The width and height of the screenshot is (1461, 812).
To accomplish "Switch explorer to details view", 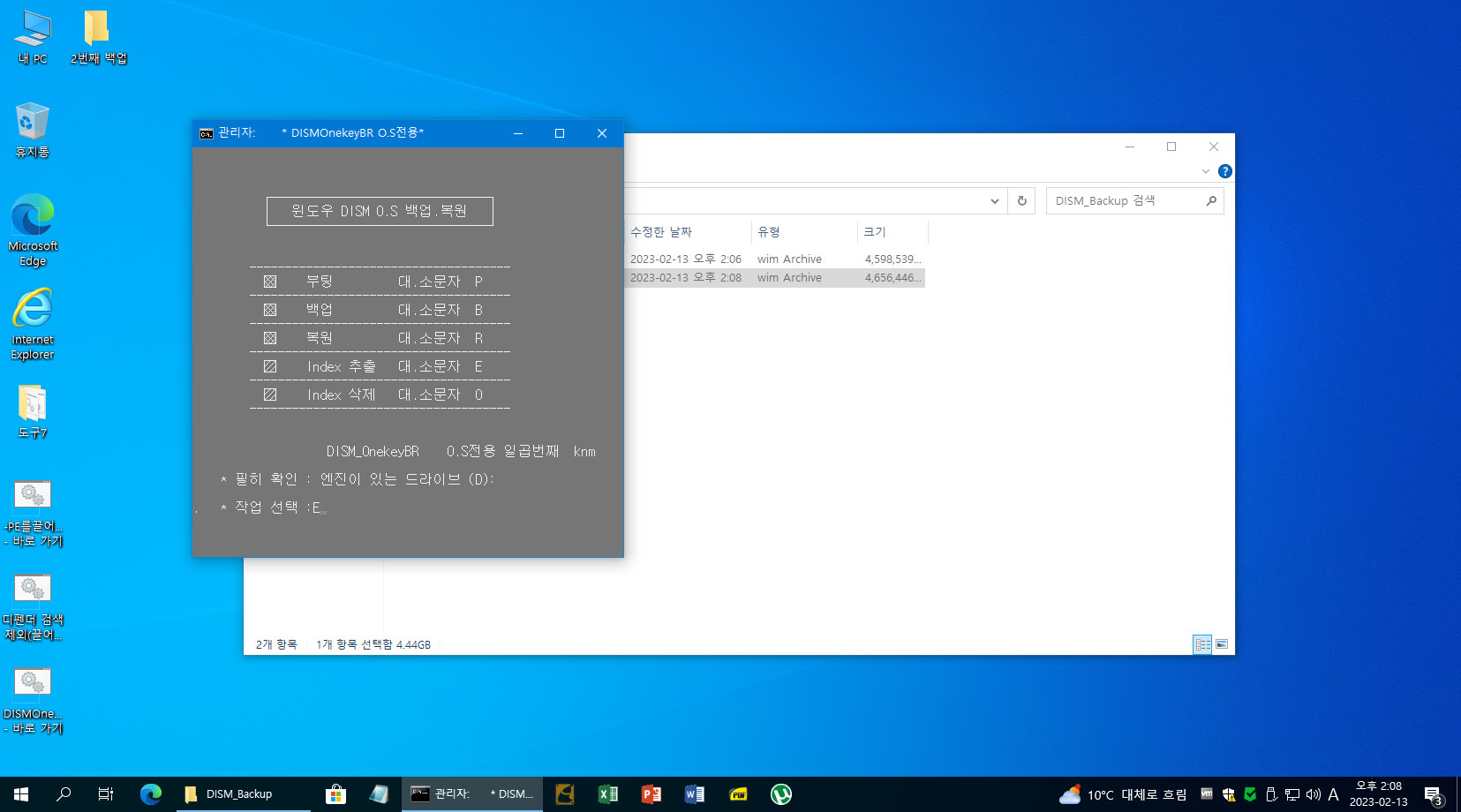I will coord(1202,644).
